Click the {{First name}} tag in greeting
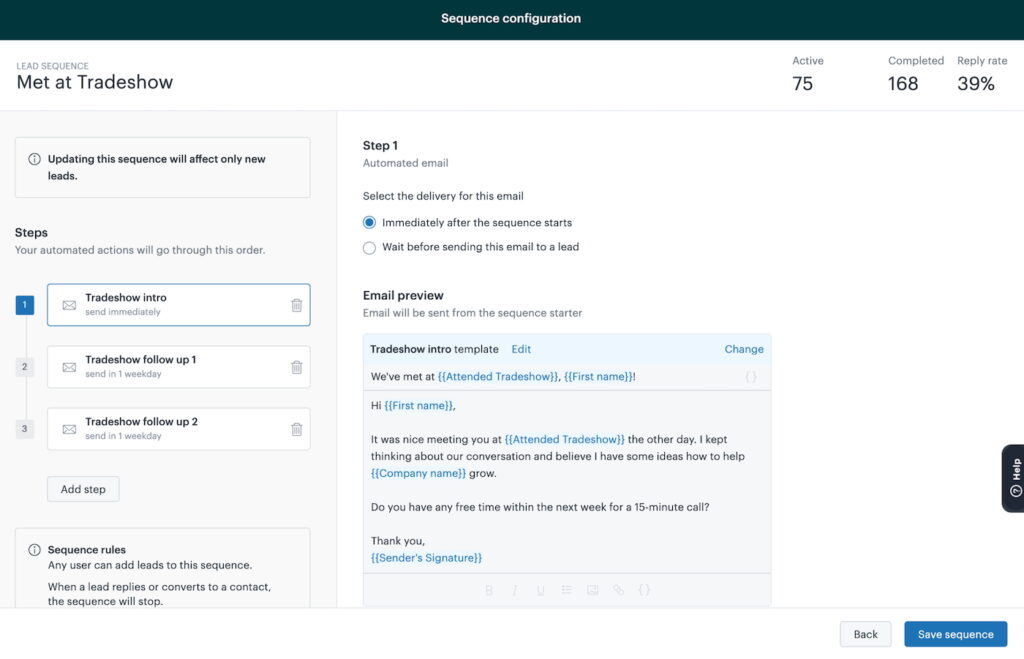Viewport: 1024px width, 659px height. (x=419, y=406)
